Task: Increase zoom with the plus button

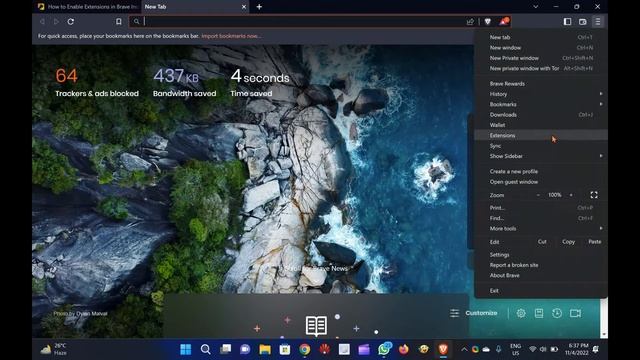Action: (571, 195)
